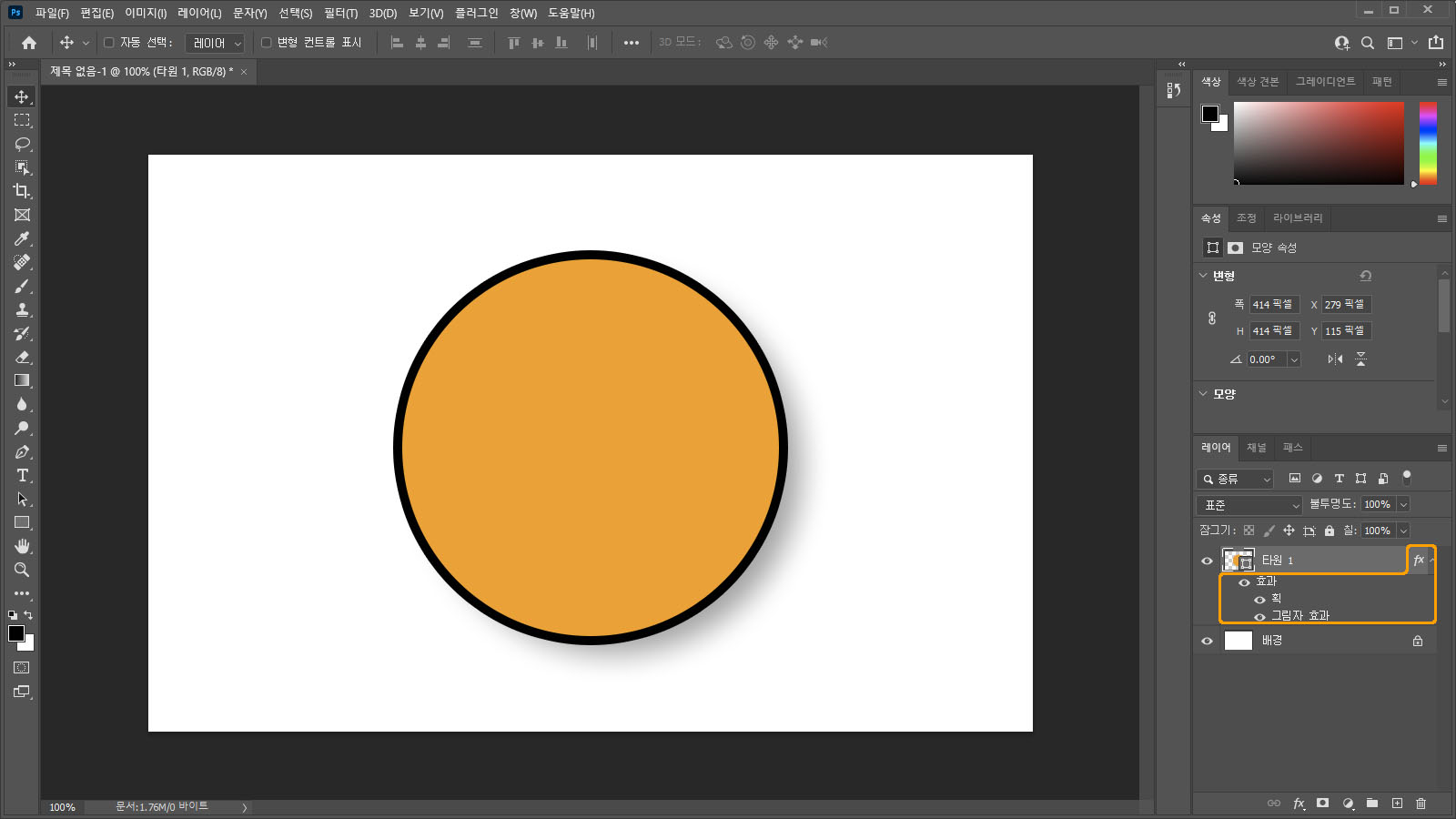Select the Eyedropper tool
This screenshot has width=1456, height=819.
[x=22, y=238]
